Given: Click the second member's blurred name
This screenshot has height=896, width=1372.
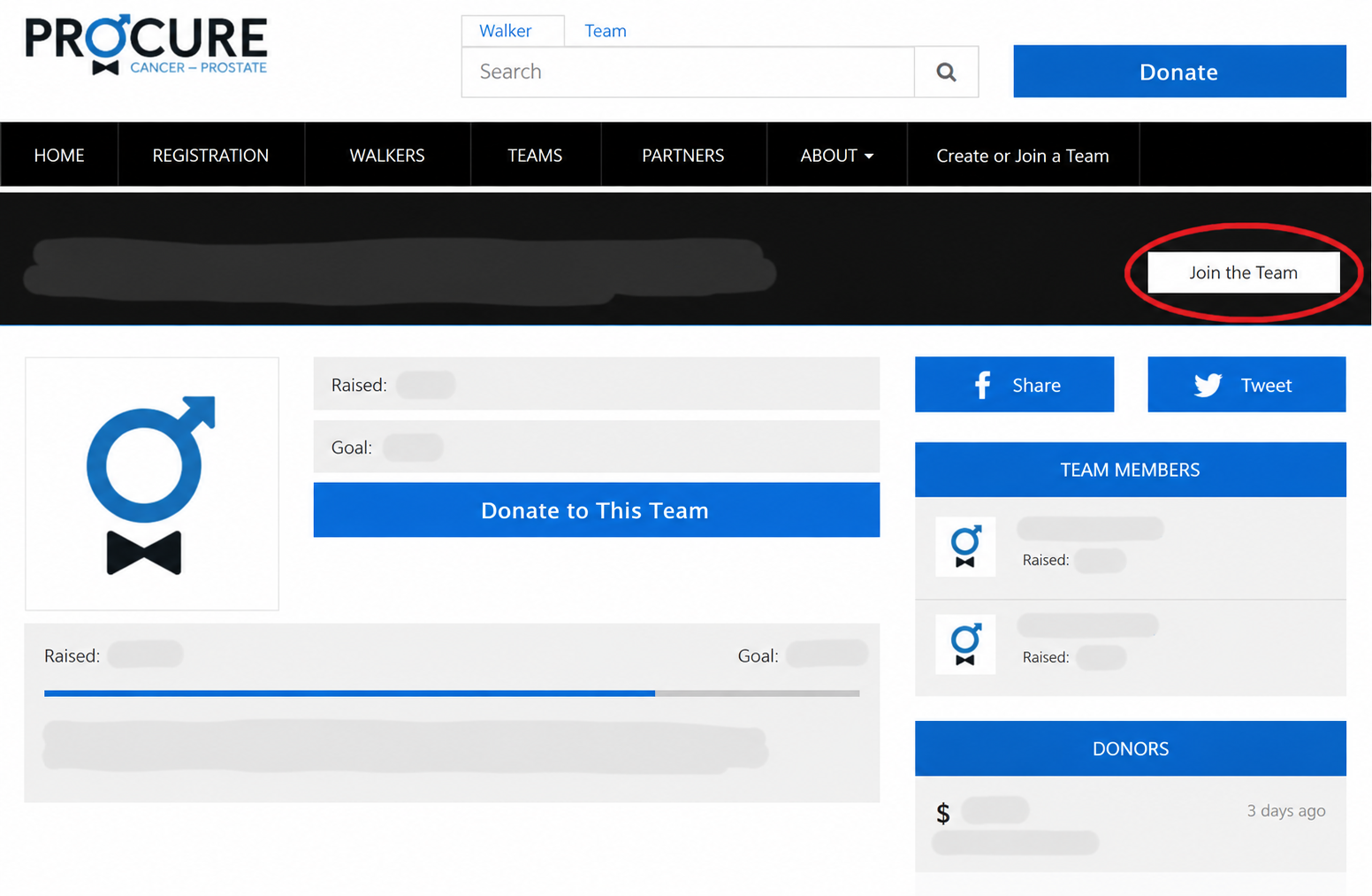Looking at the screenshot, I should (1087, 625).
